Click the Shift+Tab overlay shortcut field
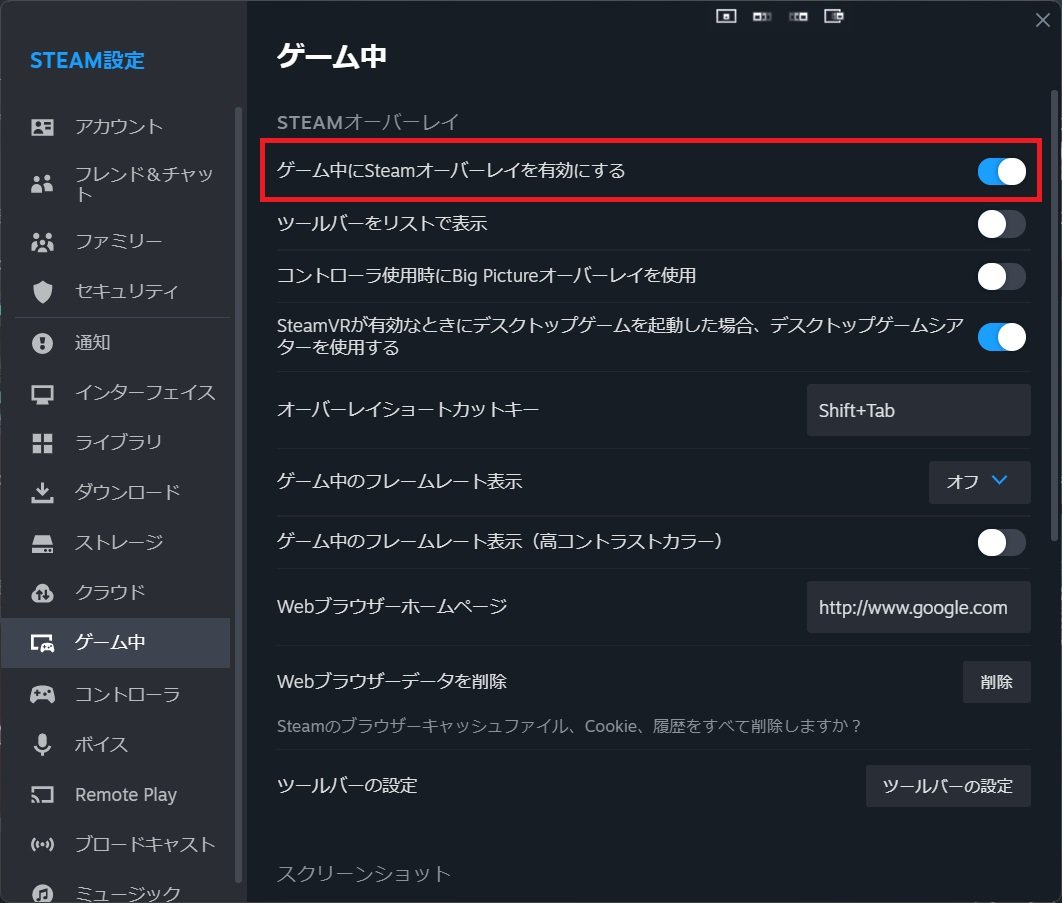Image resolution: width=1062 pixels, height=903 pixels. pyautogui.click(x=918, y=411)
